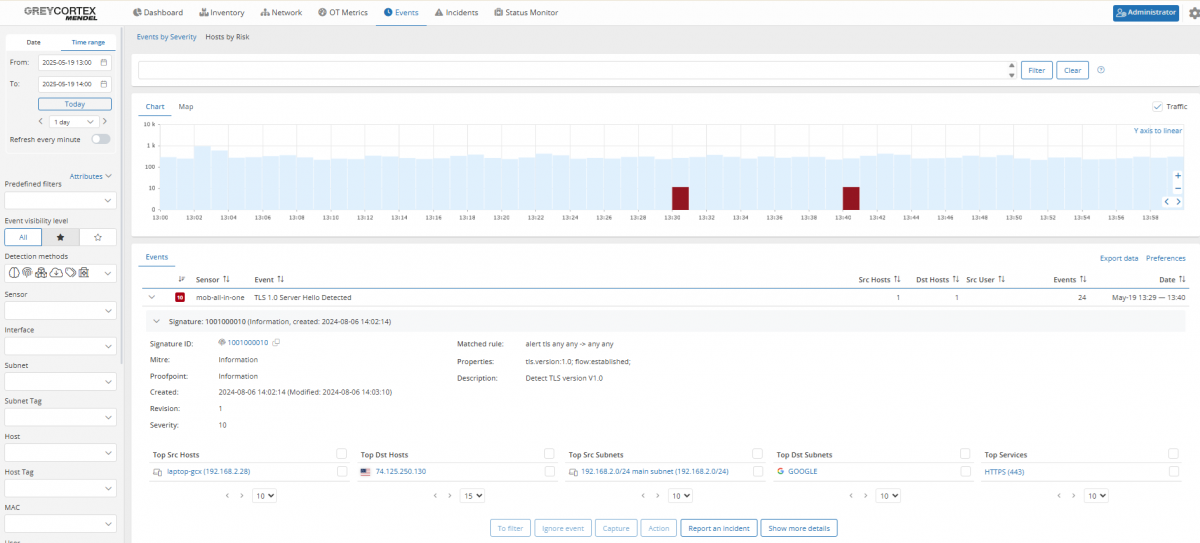This screenshot has height=543, width=1200.
Task: Next page of Top Src Hosts
Action: [241, 495]
